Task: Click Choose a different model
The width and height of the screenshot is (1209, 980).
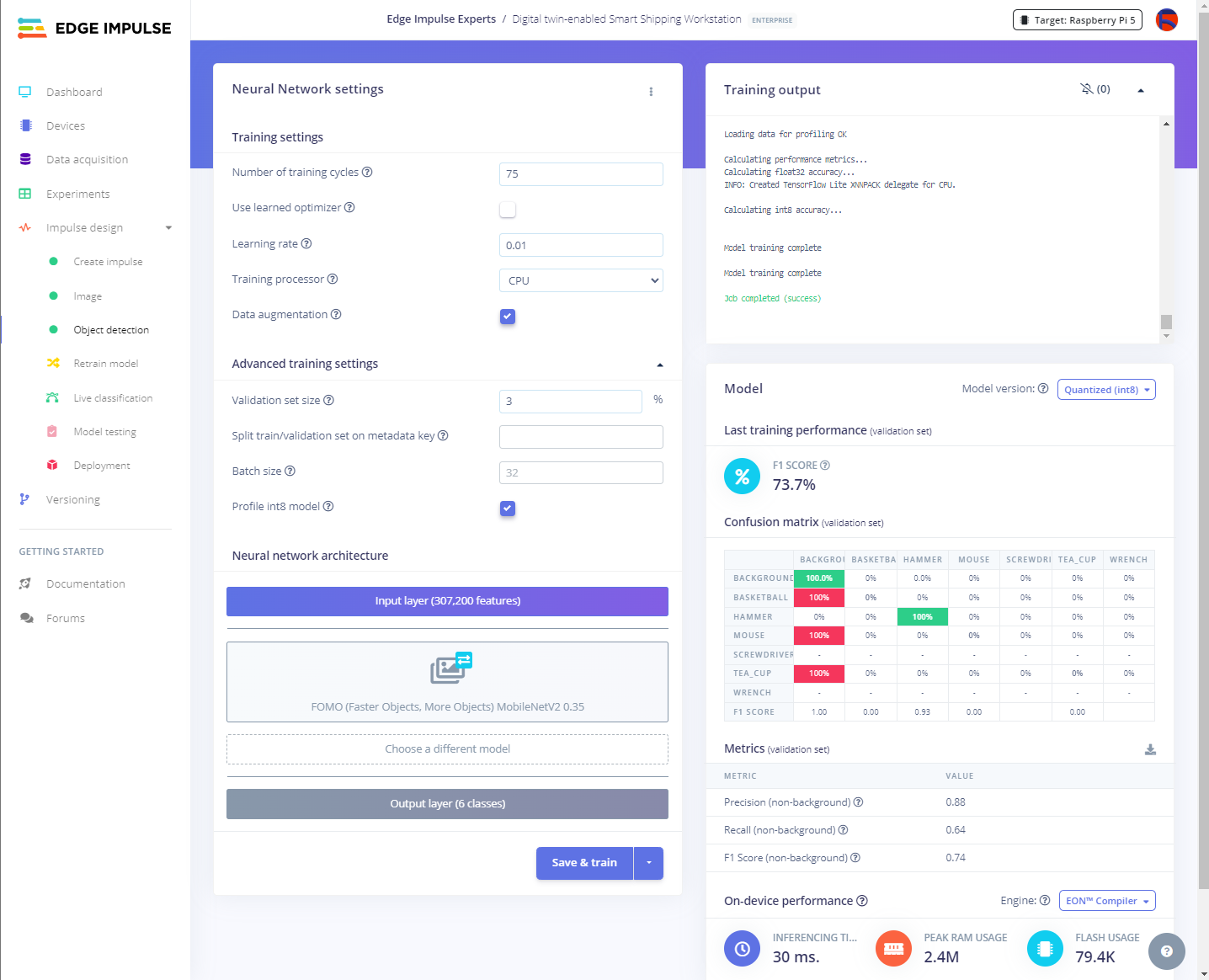Action: (x=447, y=749)
